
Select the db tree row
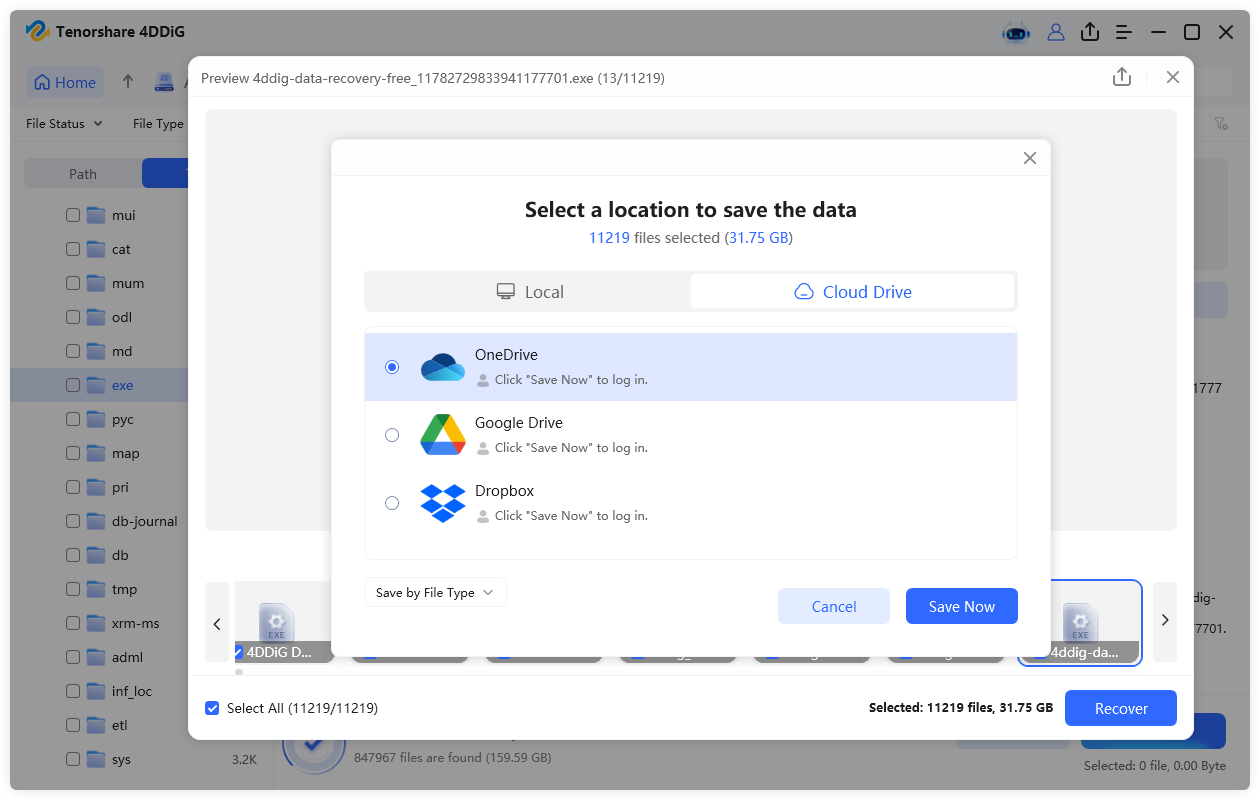point(100,555)
